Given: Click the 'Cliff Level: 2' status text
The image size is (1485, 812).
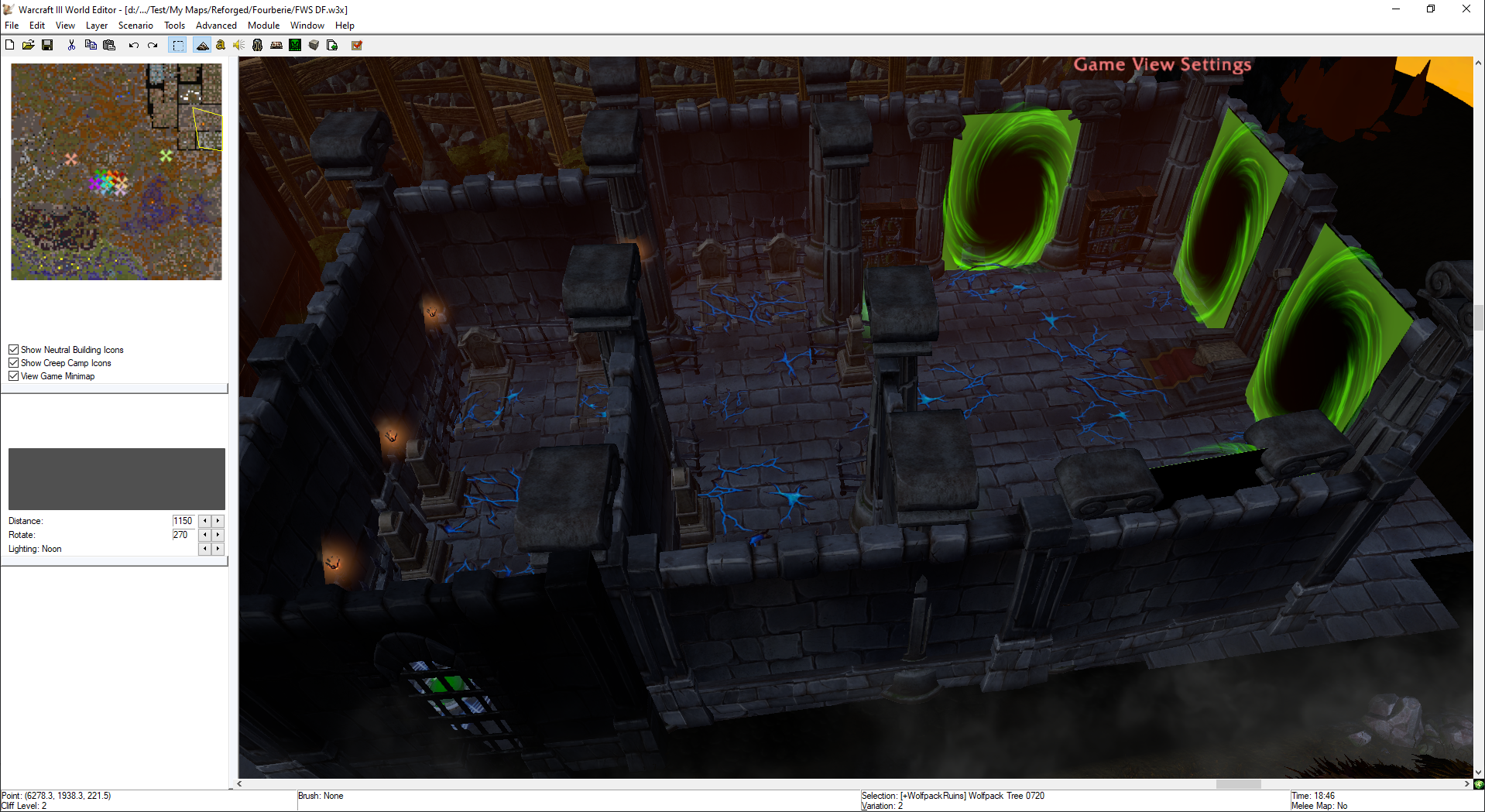Looking at the screenshot, I should [x=24, y=806].
